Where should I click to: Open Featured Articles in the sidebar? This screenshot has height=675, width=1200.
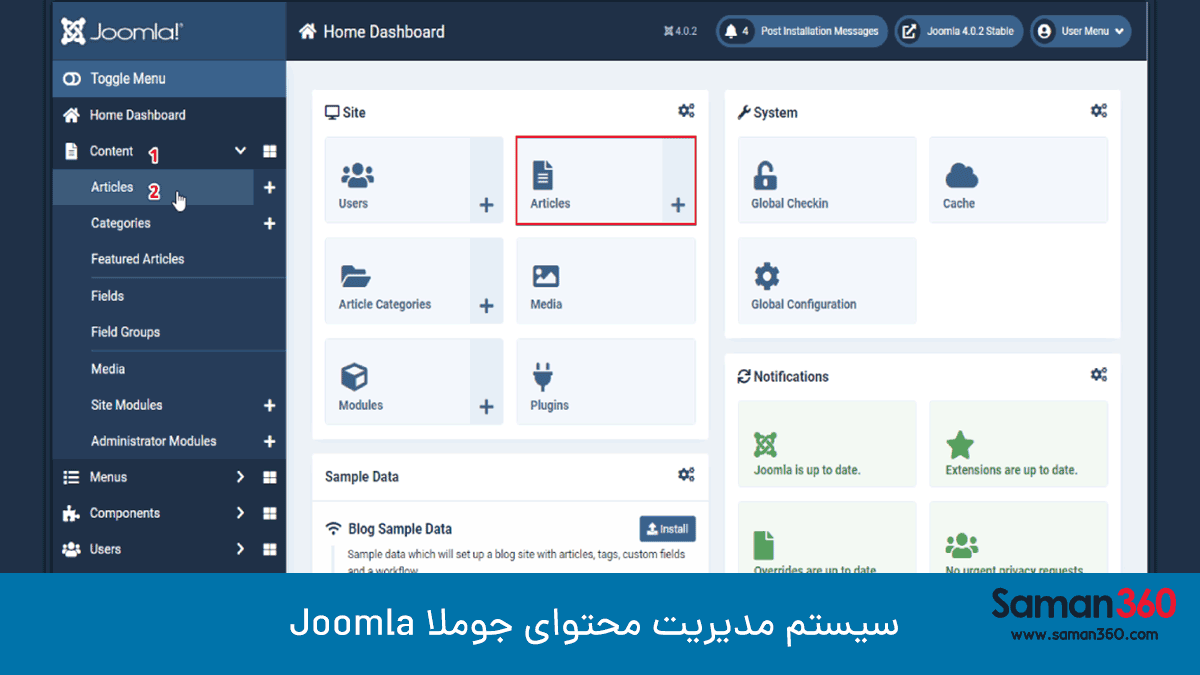(138, 259)
